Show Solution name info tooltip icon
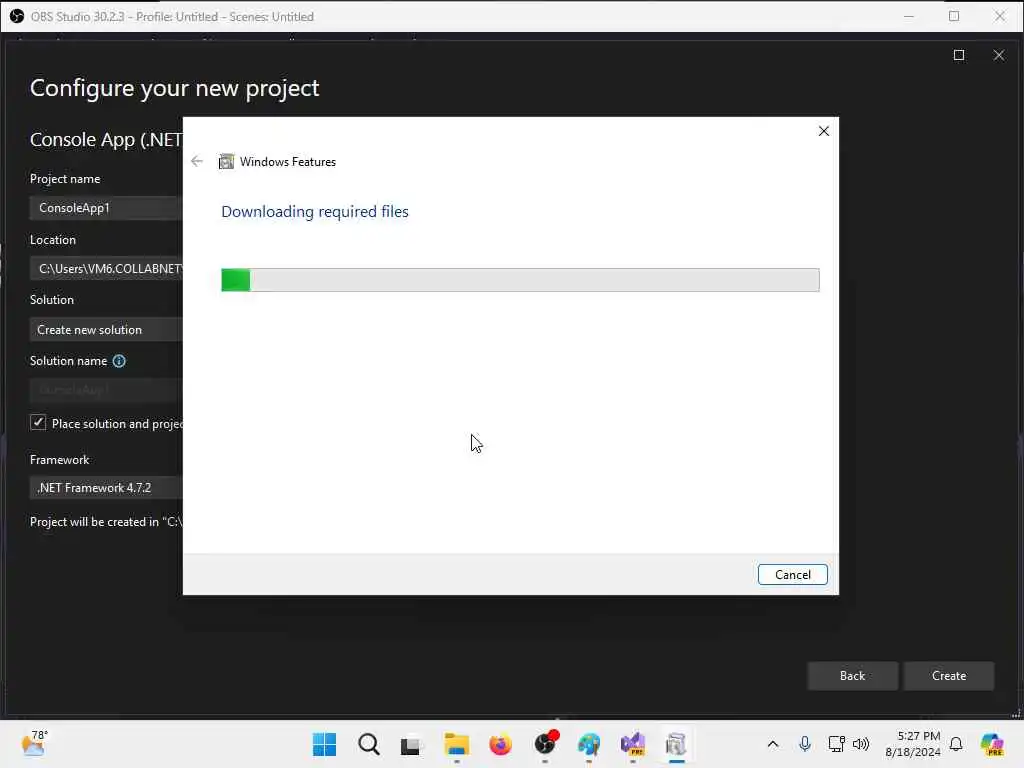1024x768 pixels. pyautogui.click(x=119, y=361)
